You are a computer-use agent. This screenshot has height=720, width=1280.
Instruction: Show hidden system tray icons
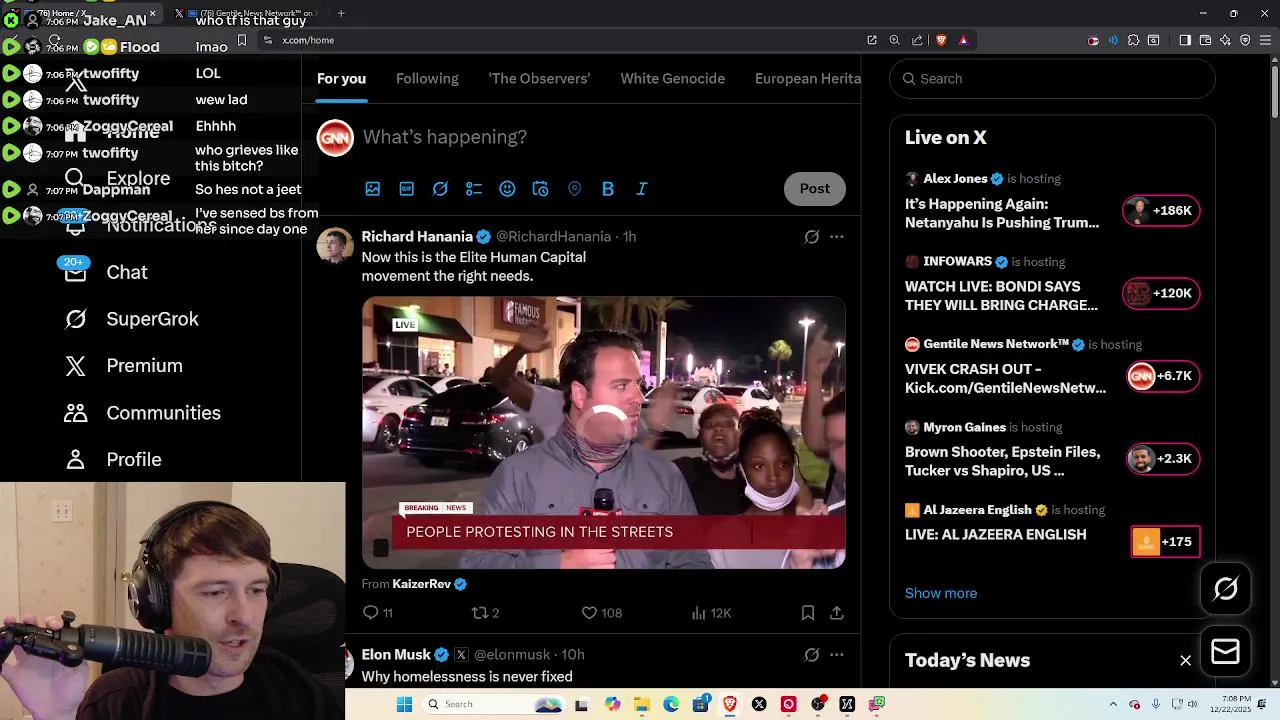point(1113,704)
